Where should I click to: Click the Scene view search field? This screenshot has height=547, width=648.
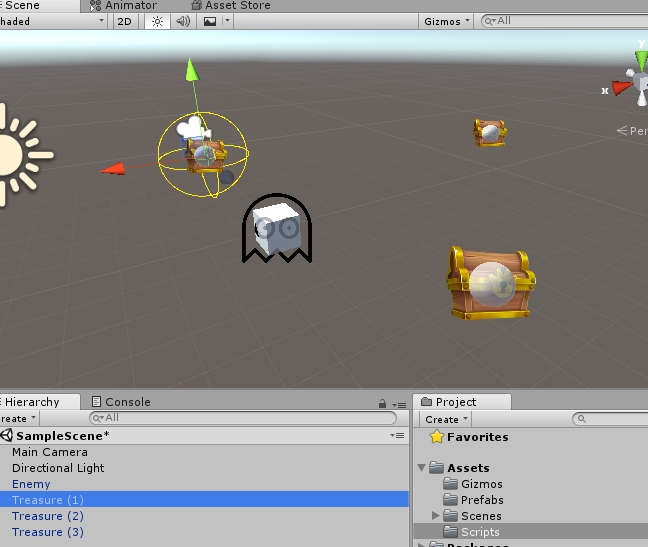564,21
